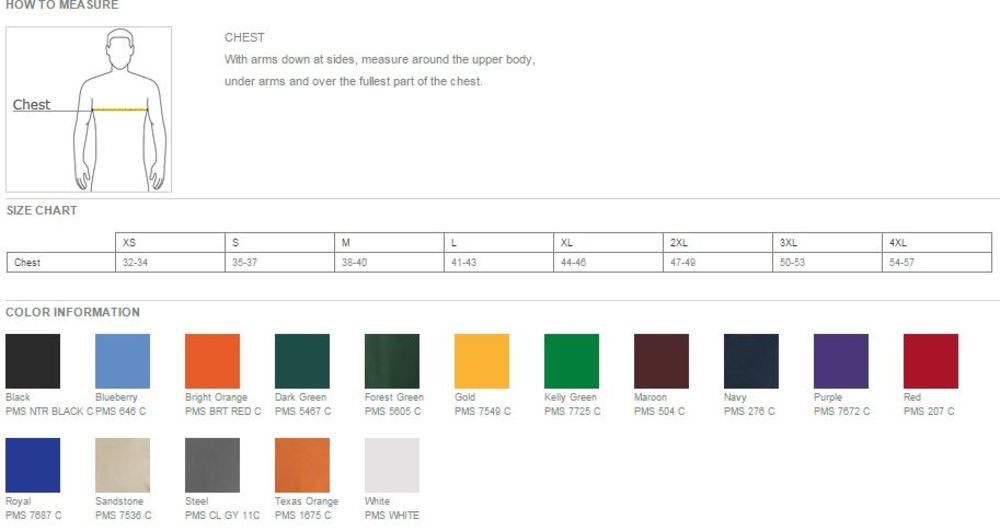Pick the Dark Green color swatch
The height and width of the screenshot is (531, 1000).
click(302, 361)
